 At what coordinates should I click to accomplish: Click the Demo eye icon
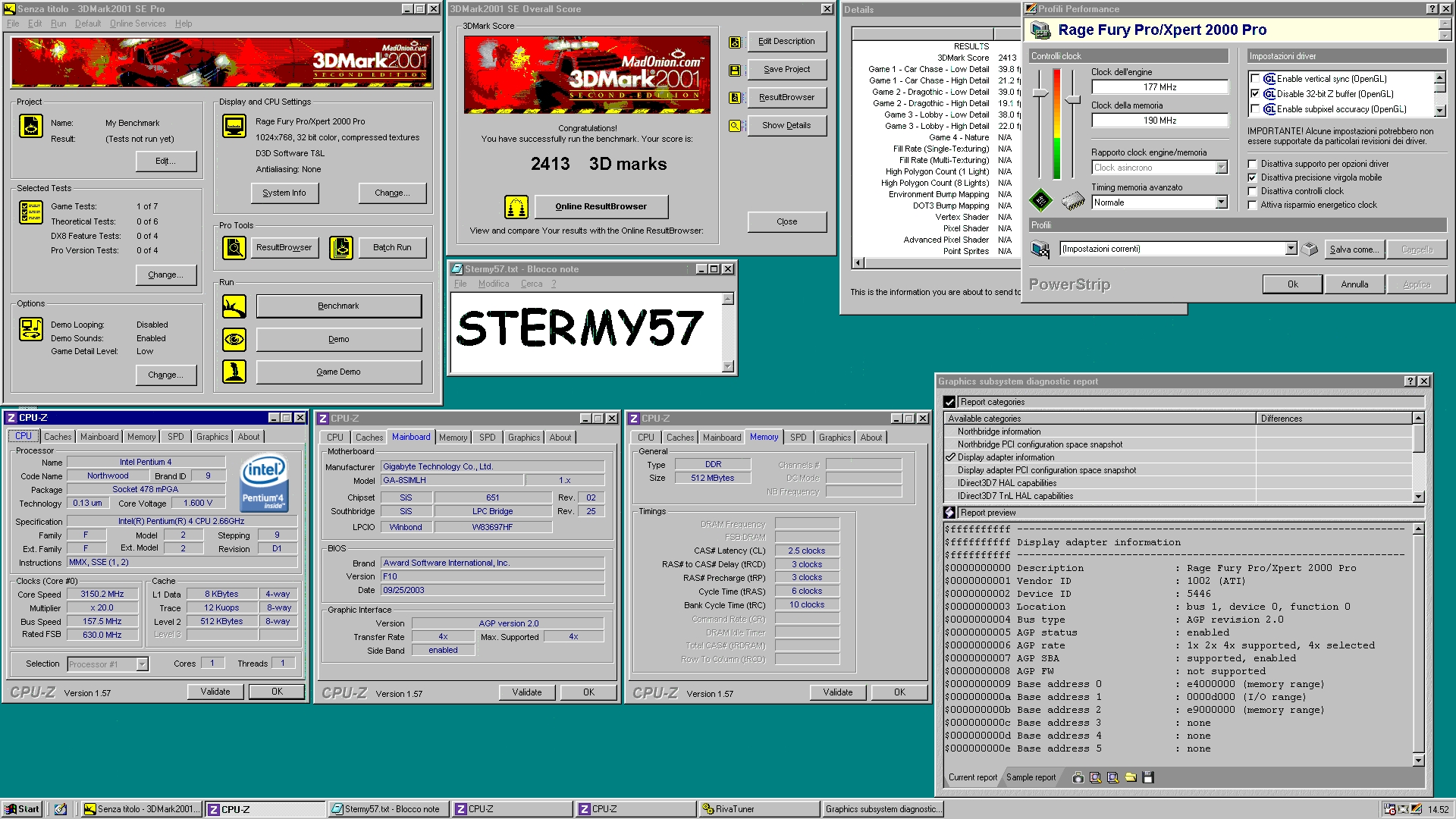(234, 339)
